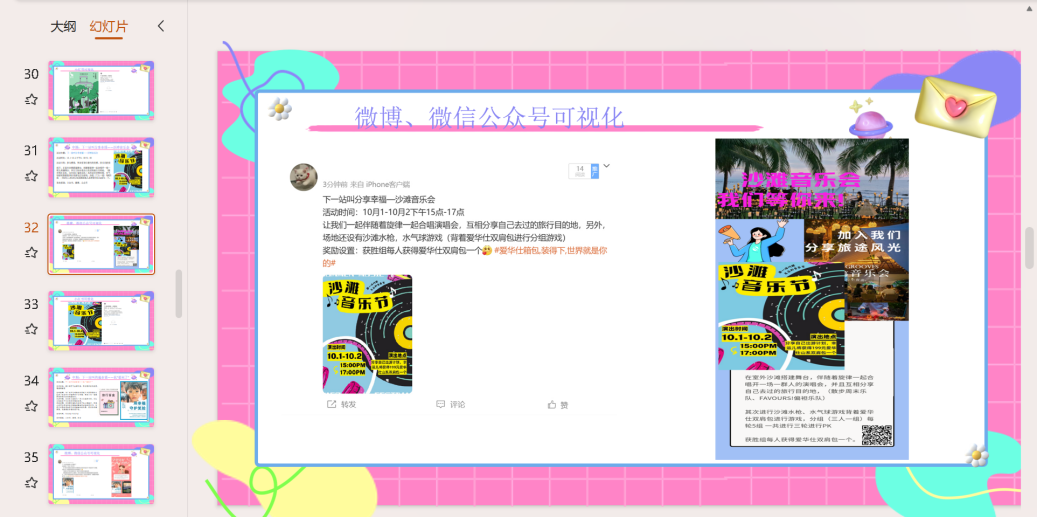The height and width of the screenshot is (517, 1037).
Task: Click the text 3分钟前 来自 iPhone客户端
Action: point(366,184)
